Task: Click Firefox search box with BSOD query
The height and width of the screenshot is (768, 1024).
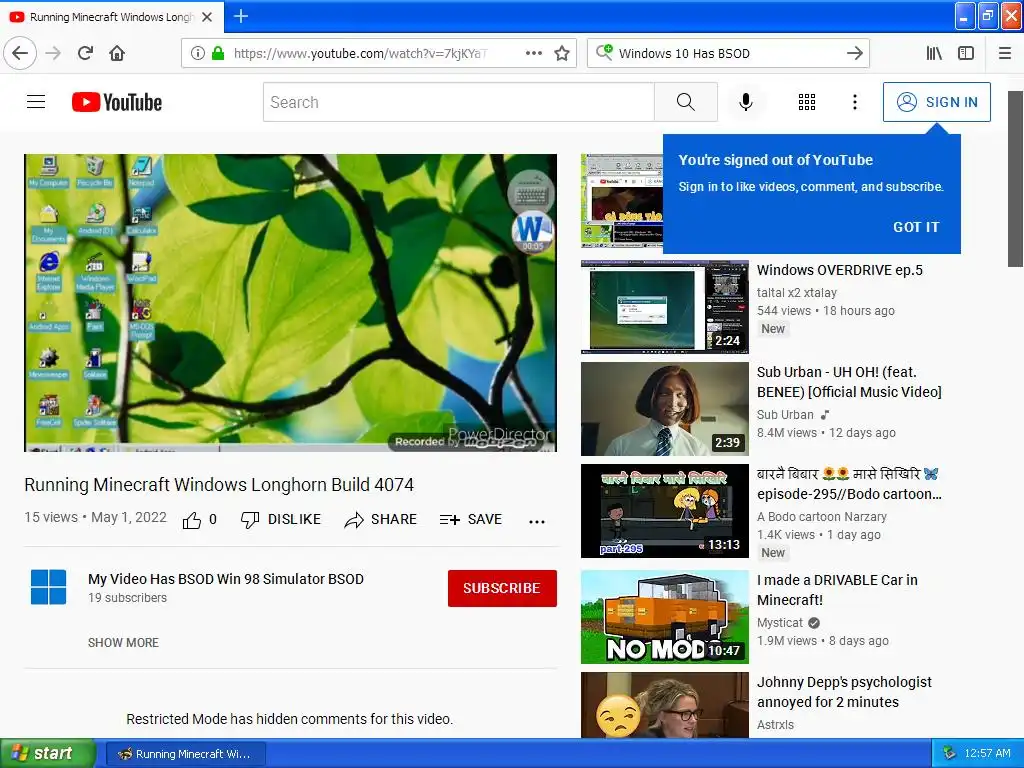Action: (x=728, y=54)
